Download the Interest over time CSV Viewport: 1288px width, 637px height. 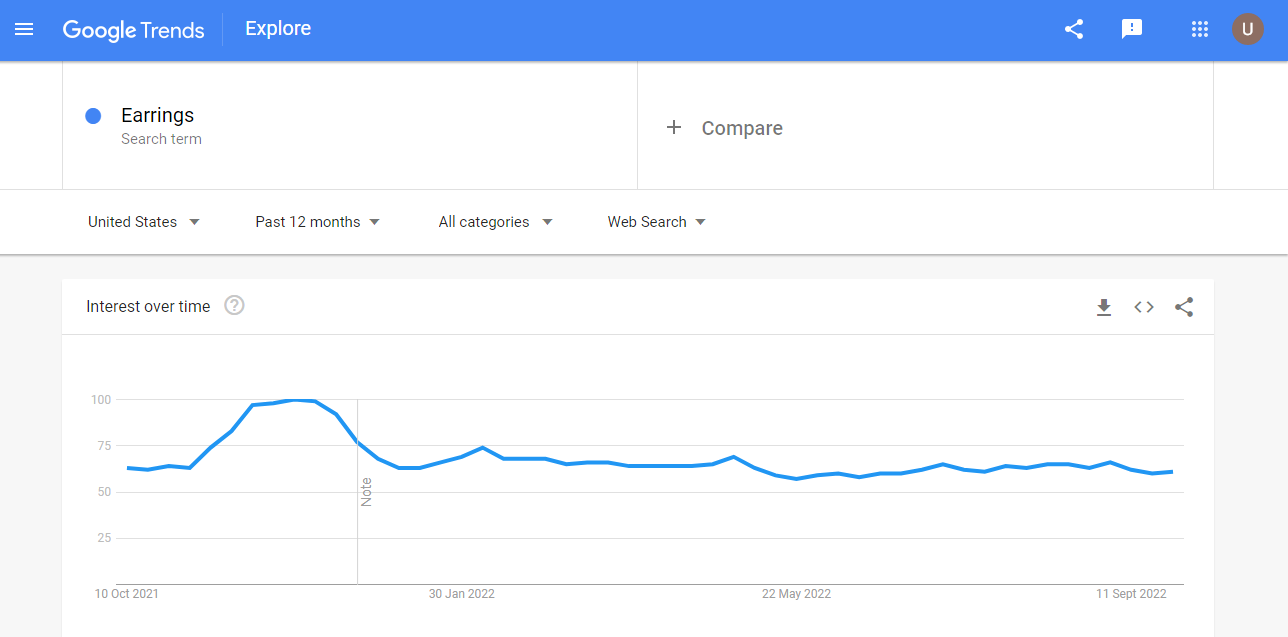(x=1104, y=307)
